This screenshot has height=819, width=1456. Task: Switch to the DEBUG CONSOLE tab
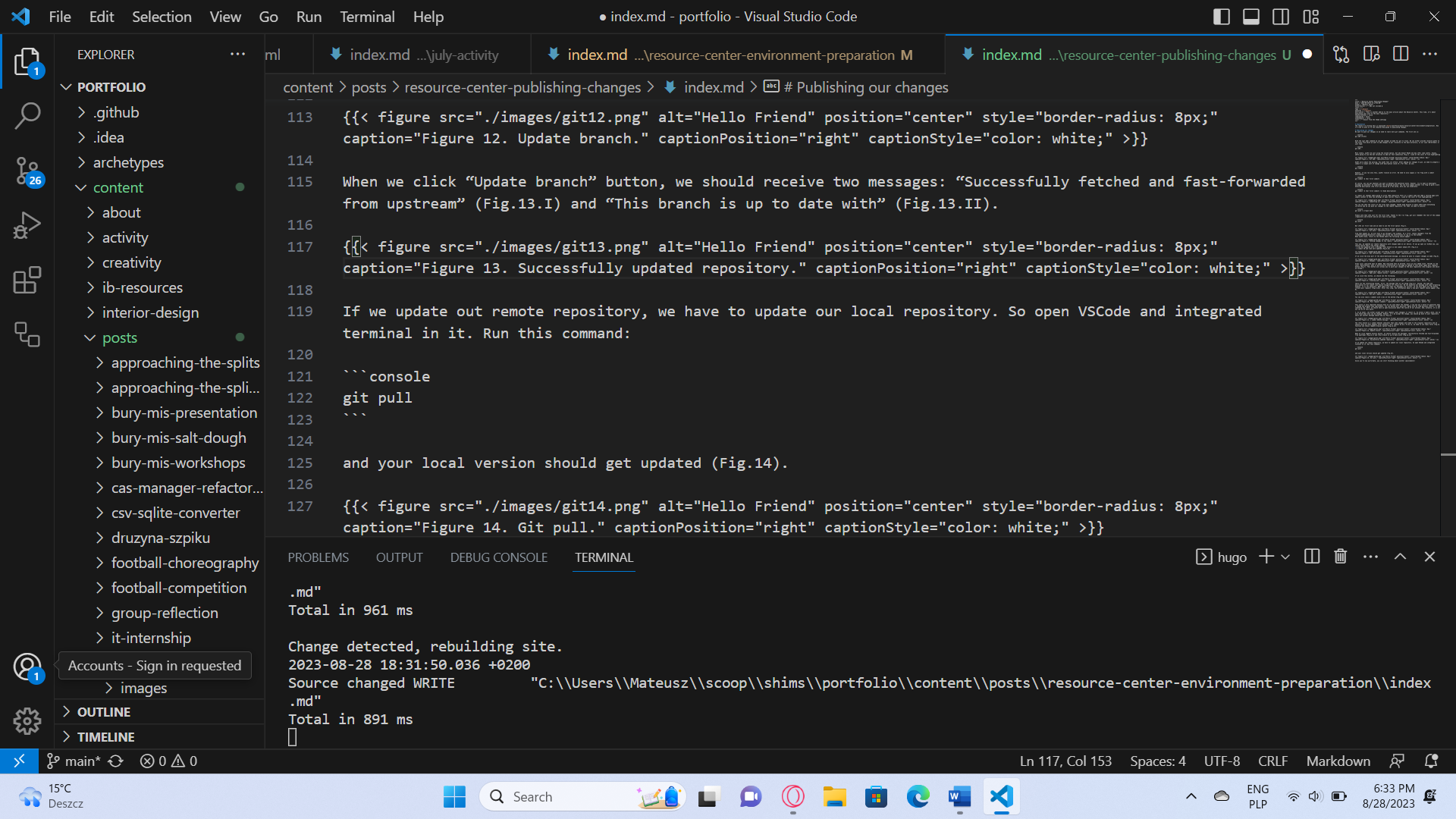(x=498, y=557)
